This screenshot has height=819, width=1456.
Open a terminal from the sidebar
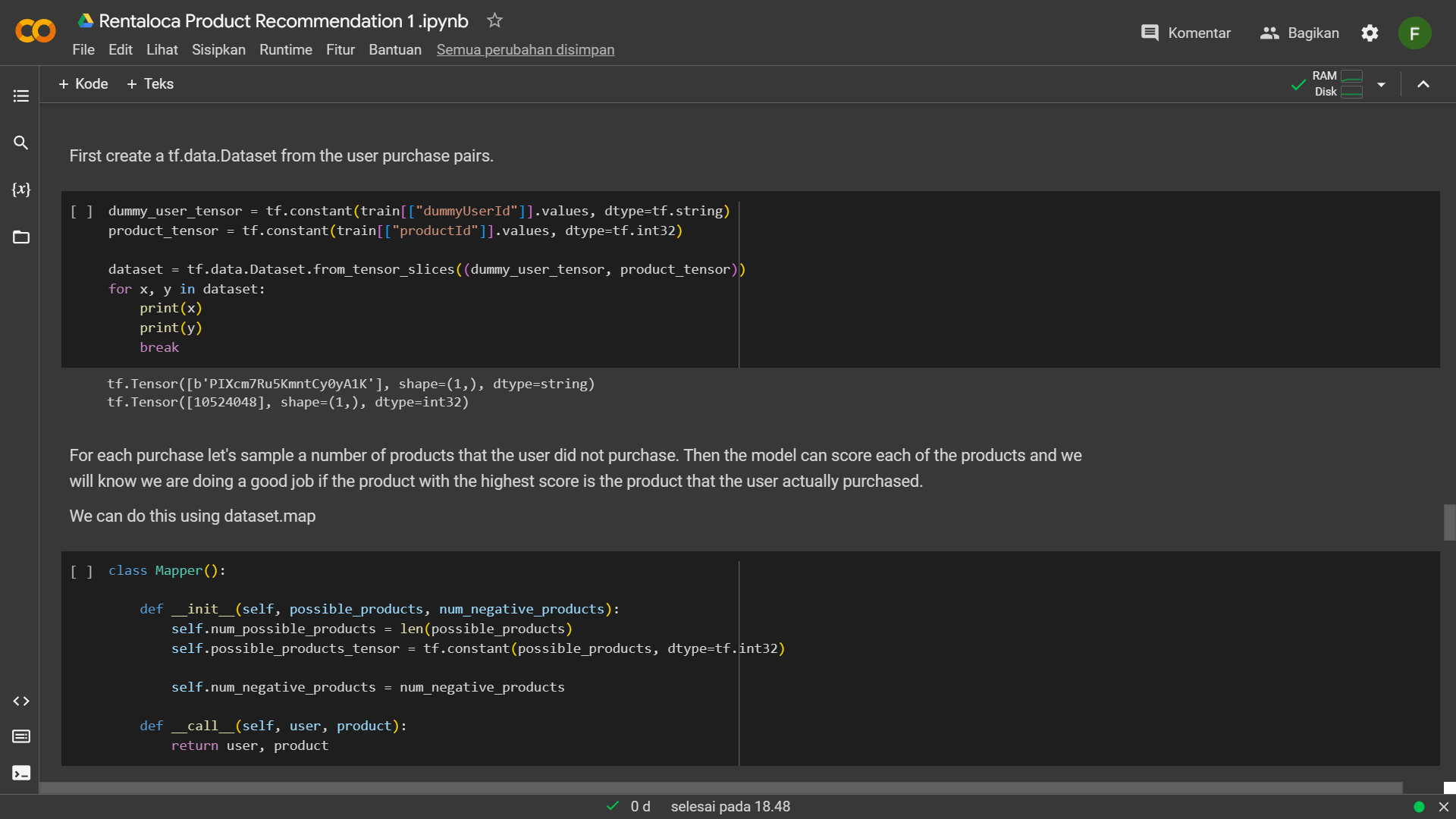click(x=20, y=773)
